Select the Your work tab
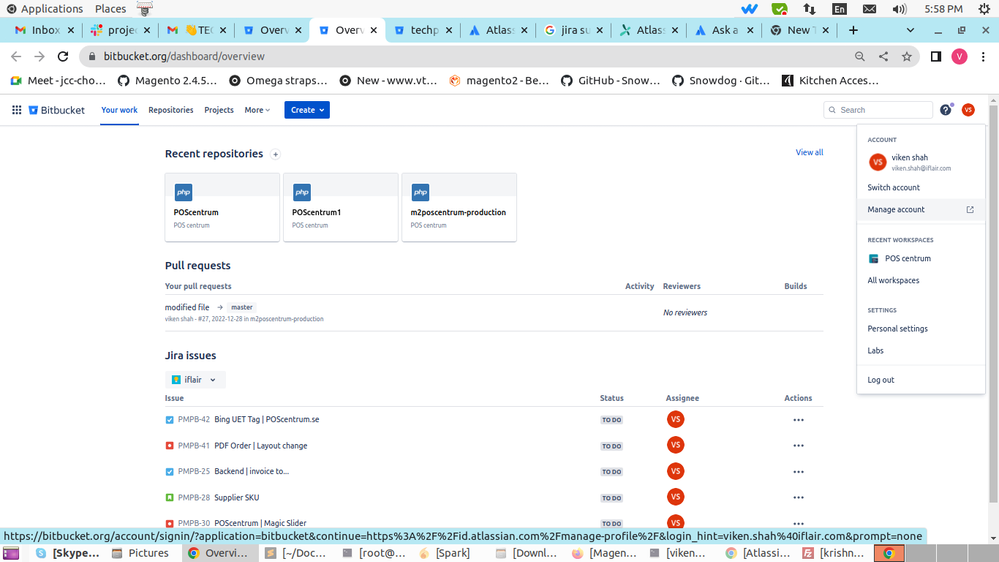The width and height of the screenshot is (999, 562). 119,110
